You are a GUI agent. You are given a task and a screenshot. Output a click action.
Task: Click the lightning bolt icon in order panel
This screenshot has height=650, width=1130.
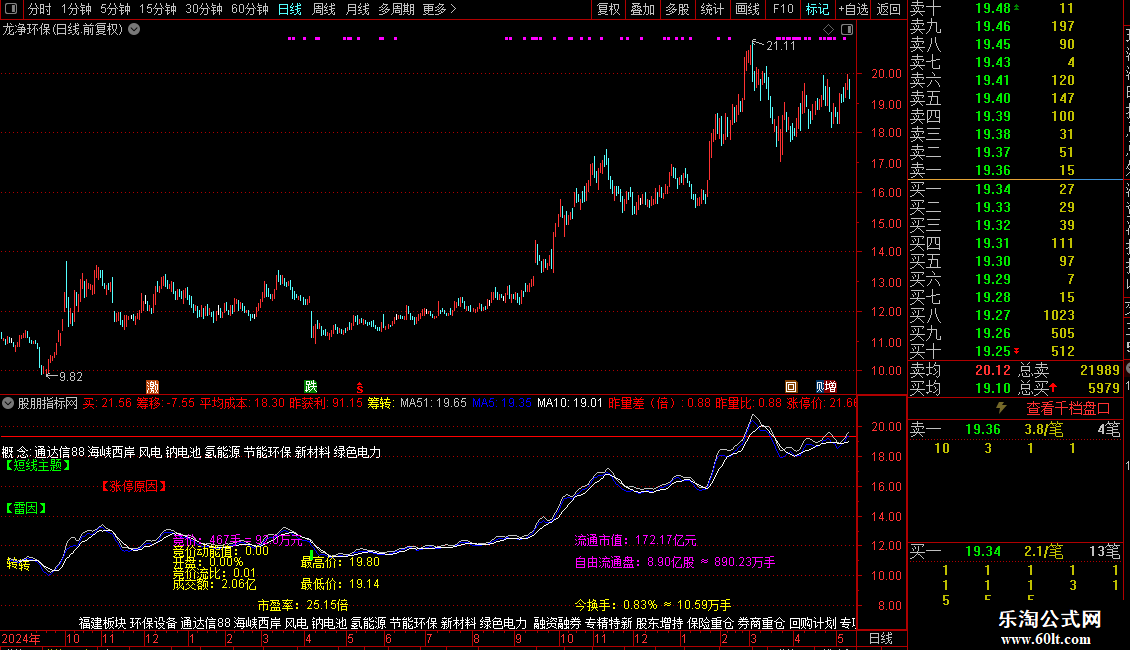[1001, 408]
